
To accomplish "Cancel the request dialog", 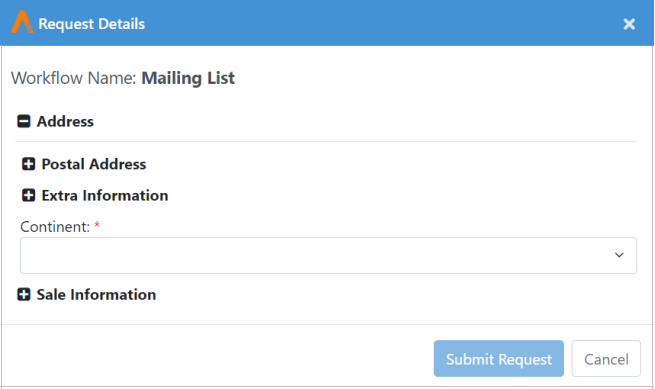I will 606,358.
